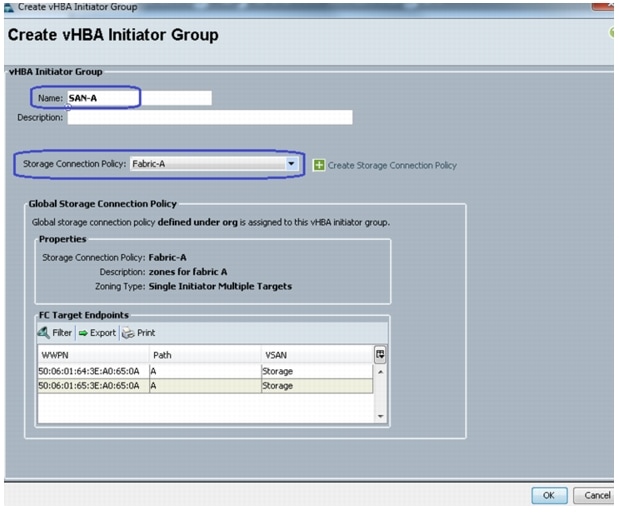Click the Export green arrow icon
The height and width of the screenshot is (526, 619).
click(83, 333)
